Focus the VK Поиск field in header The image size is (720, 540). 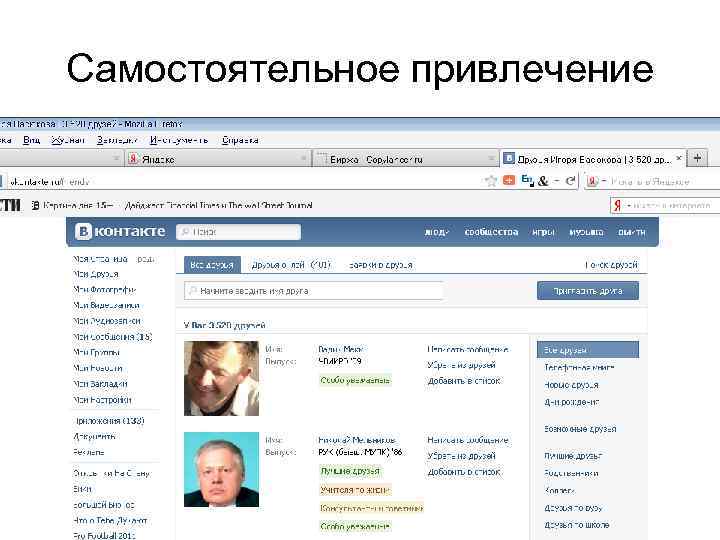(x=238, y=232)
